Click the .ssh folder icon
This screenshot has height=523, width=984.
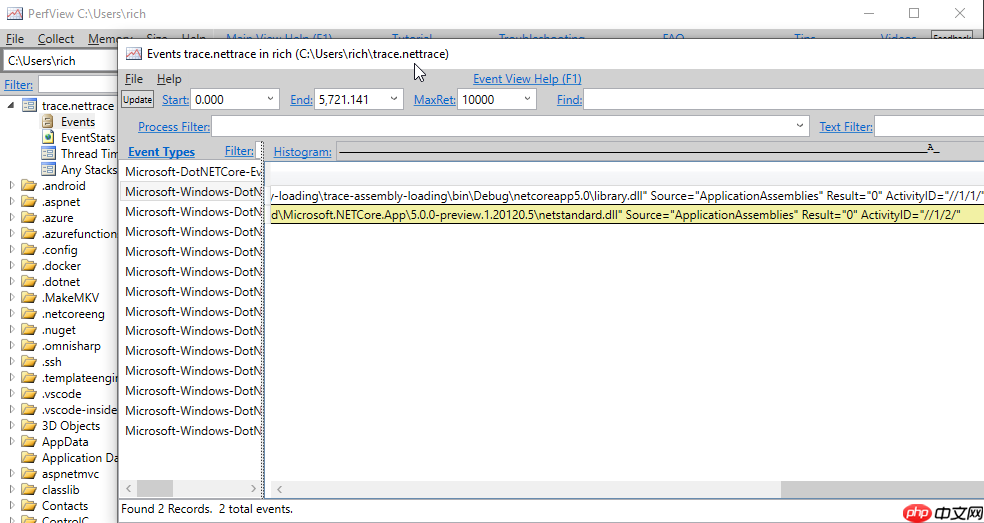tap(29, 362)
